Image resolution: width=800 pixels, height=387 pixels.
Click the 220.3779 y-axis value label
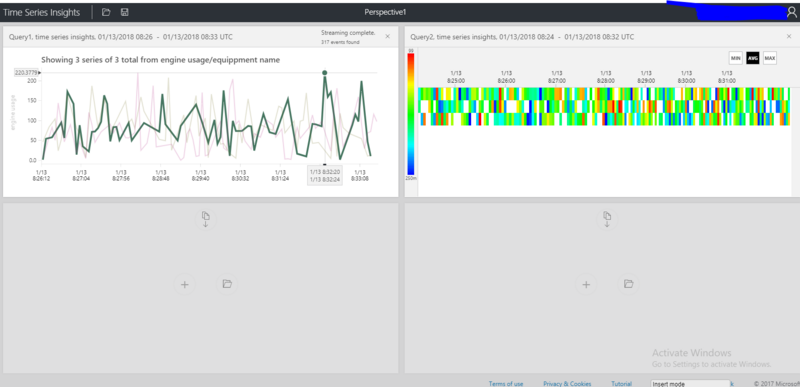(27, 72)
